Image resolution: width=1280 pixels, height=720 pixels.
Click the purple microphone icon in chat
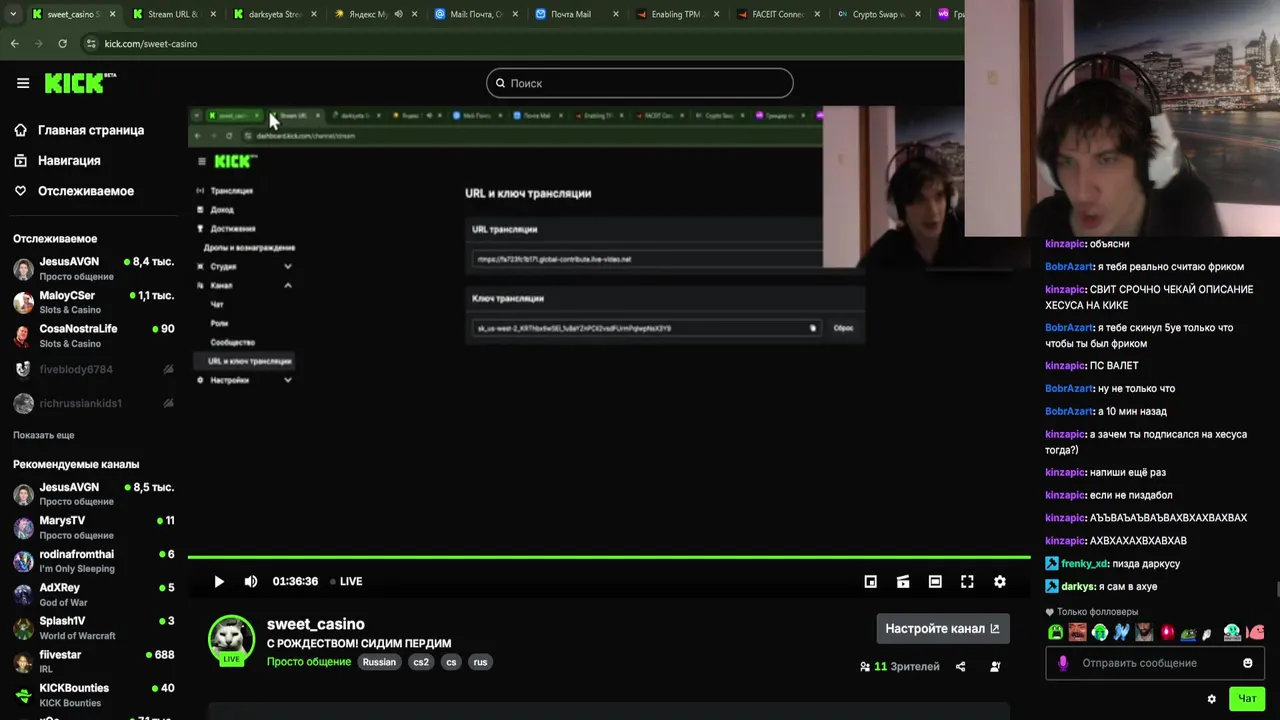click(1063, 662)
